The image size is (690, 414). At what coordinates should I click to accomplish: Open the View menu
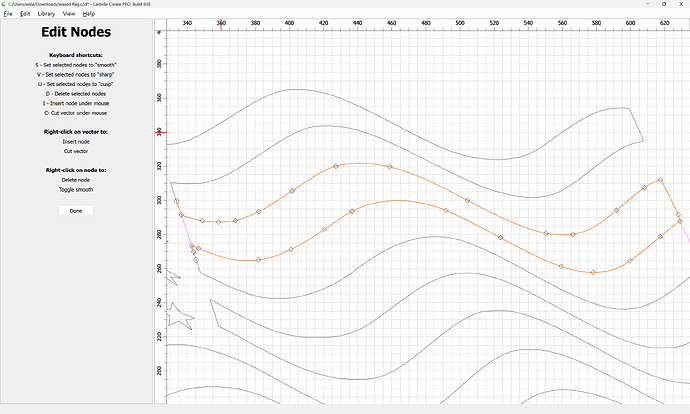click(x=68, y=14)
